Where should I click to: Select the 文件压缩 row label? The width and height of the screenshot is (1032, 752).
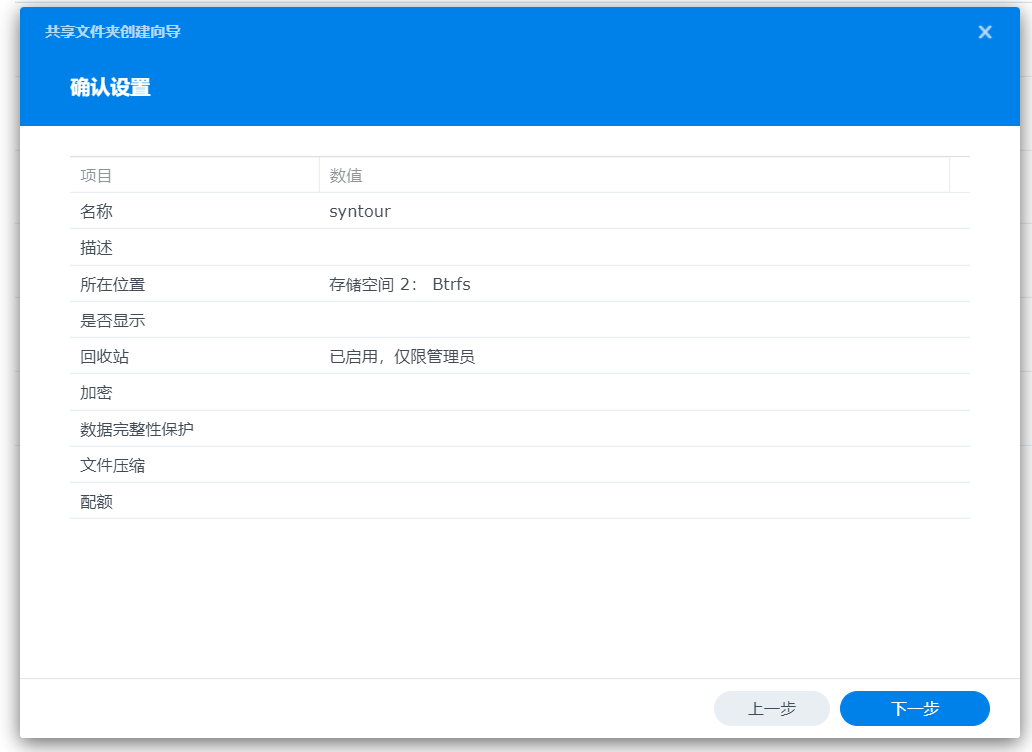(113, 465)
